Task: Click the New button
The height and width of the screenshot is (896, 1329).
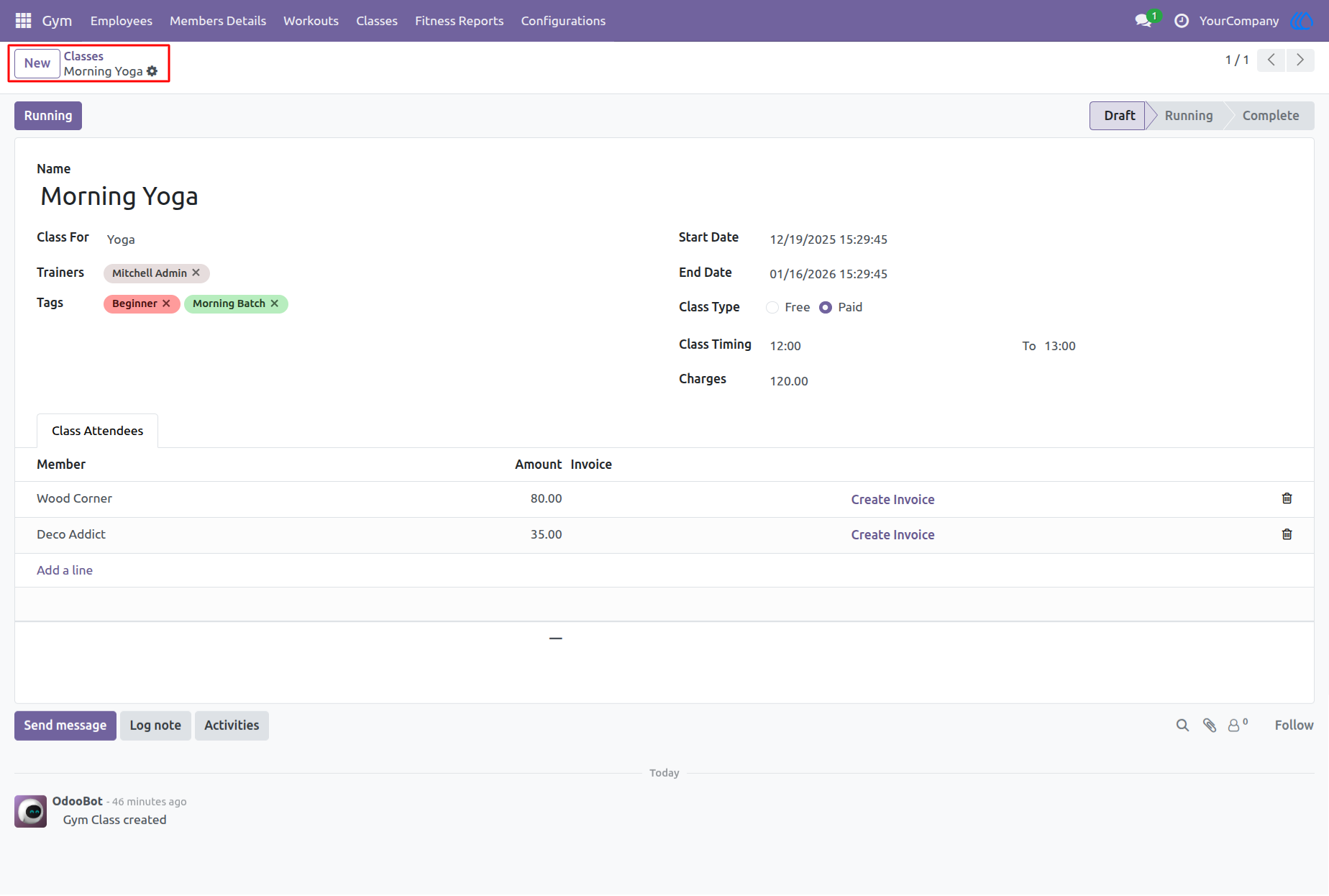Action: click(x=37, y=63)
